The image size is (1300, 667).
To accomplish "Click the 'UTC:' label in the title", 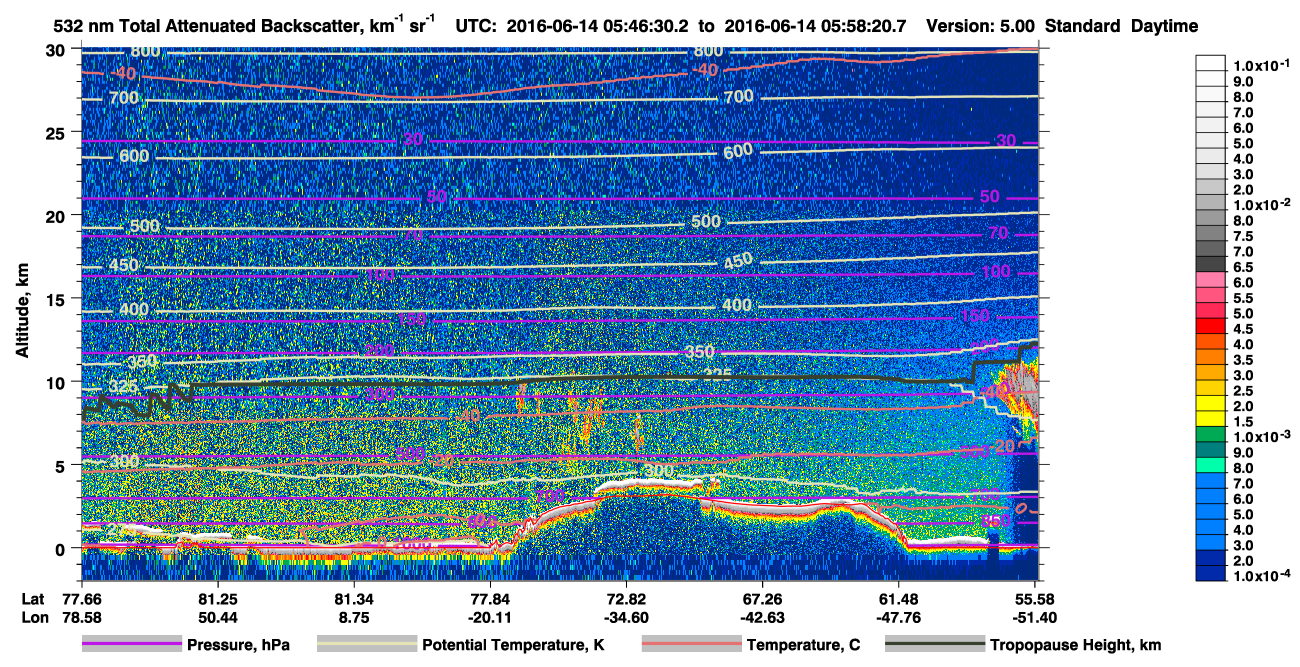I will [474, 26].
